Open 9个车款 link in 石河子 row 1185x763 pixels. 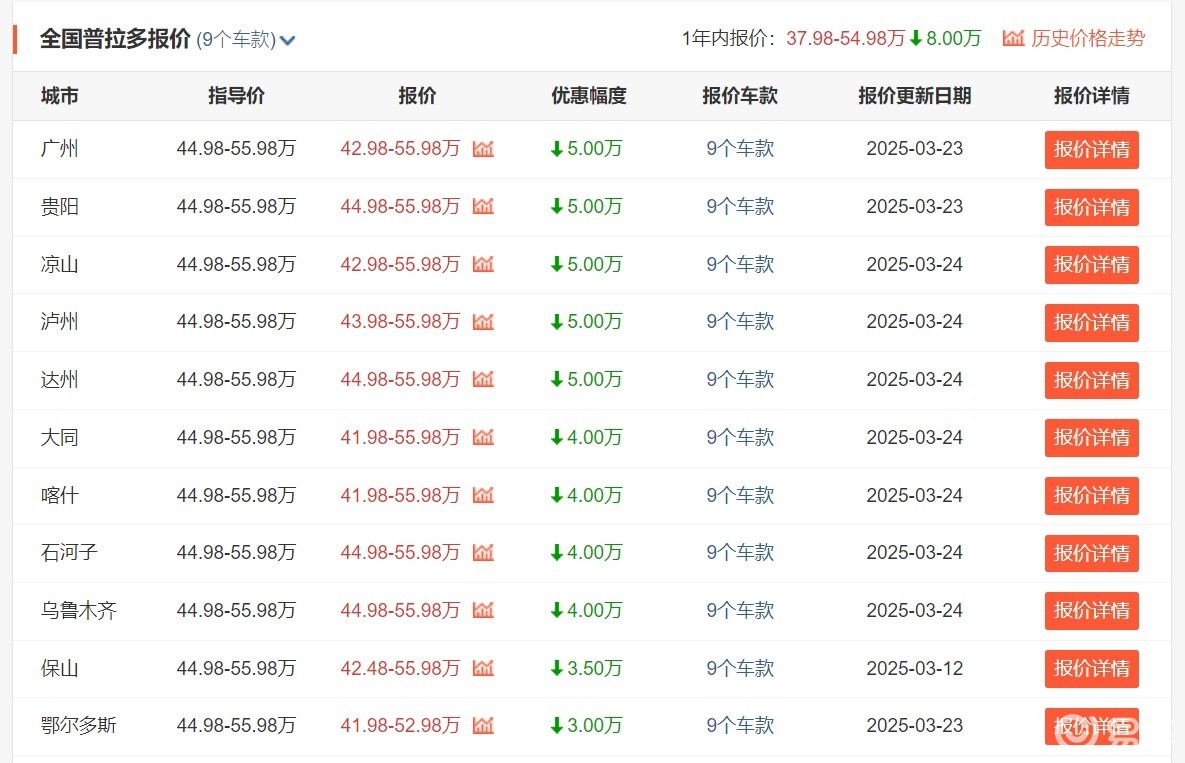click(740, 553)
